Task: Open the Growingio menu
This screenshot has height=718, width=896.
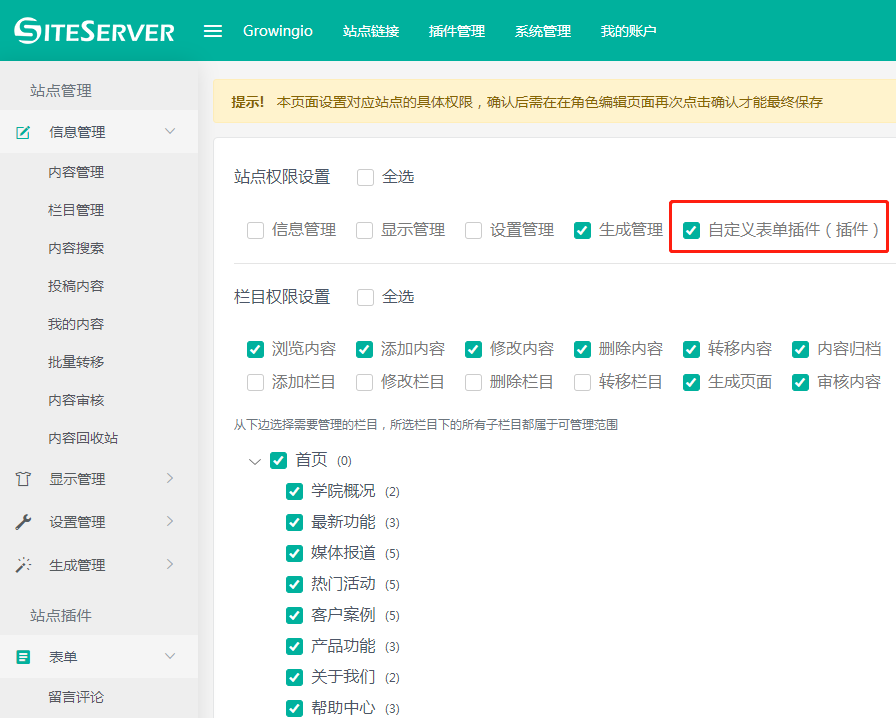Action: (278, 31)
